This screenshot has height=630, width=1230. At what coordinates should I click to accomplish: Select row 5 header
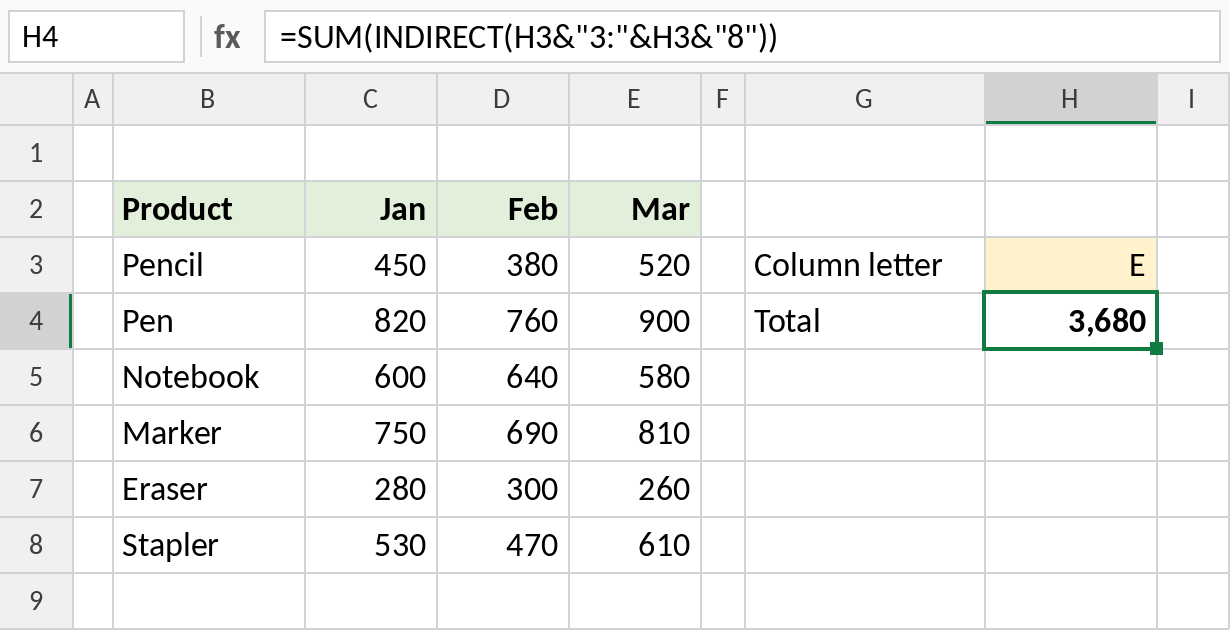point(37,377)
